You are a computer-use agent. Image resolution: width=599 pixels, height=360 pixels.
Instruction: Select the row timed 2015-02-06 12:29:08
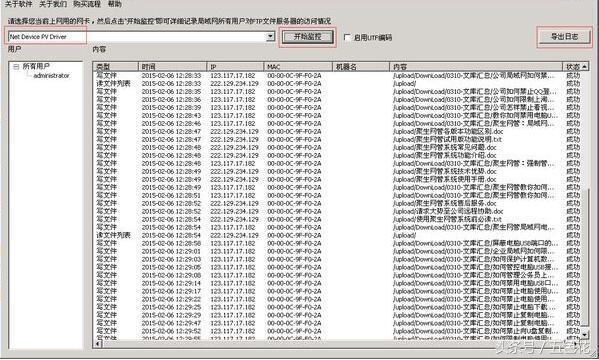pos(337,276)
